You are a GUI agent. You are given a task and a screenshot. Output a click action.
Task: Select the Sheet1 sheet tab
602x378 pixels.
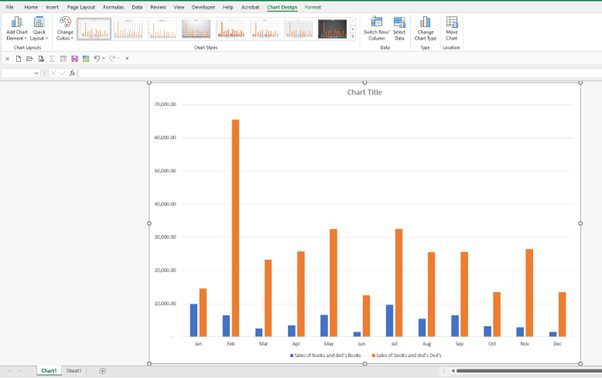(74, 371)
